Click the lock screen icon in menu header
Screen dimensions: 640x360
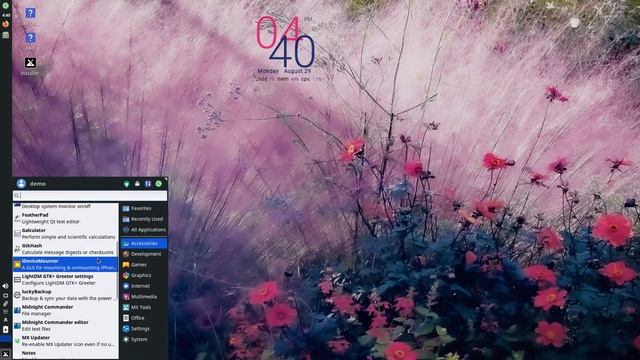click(137, 184)
